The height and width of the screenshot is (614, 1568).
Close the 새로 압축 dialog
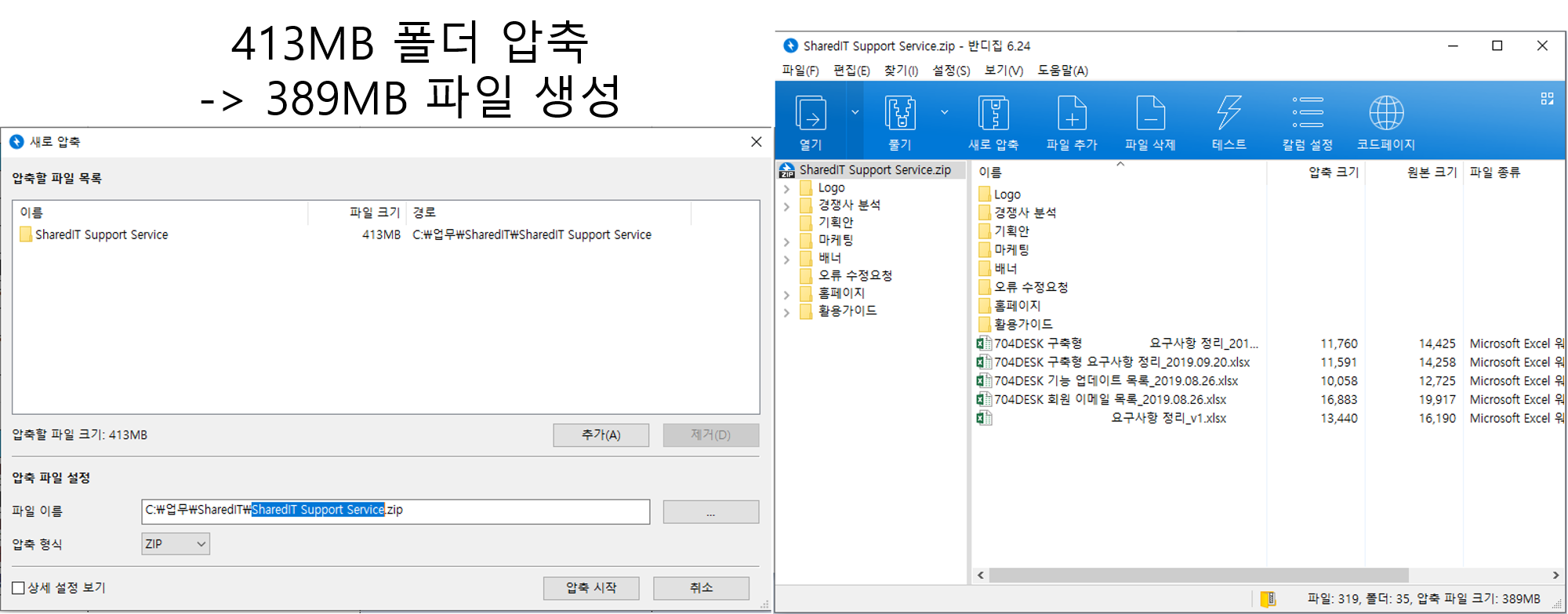point(756,142)
